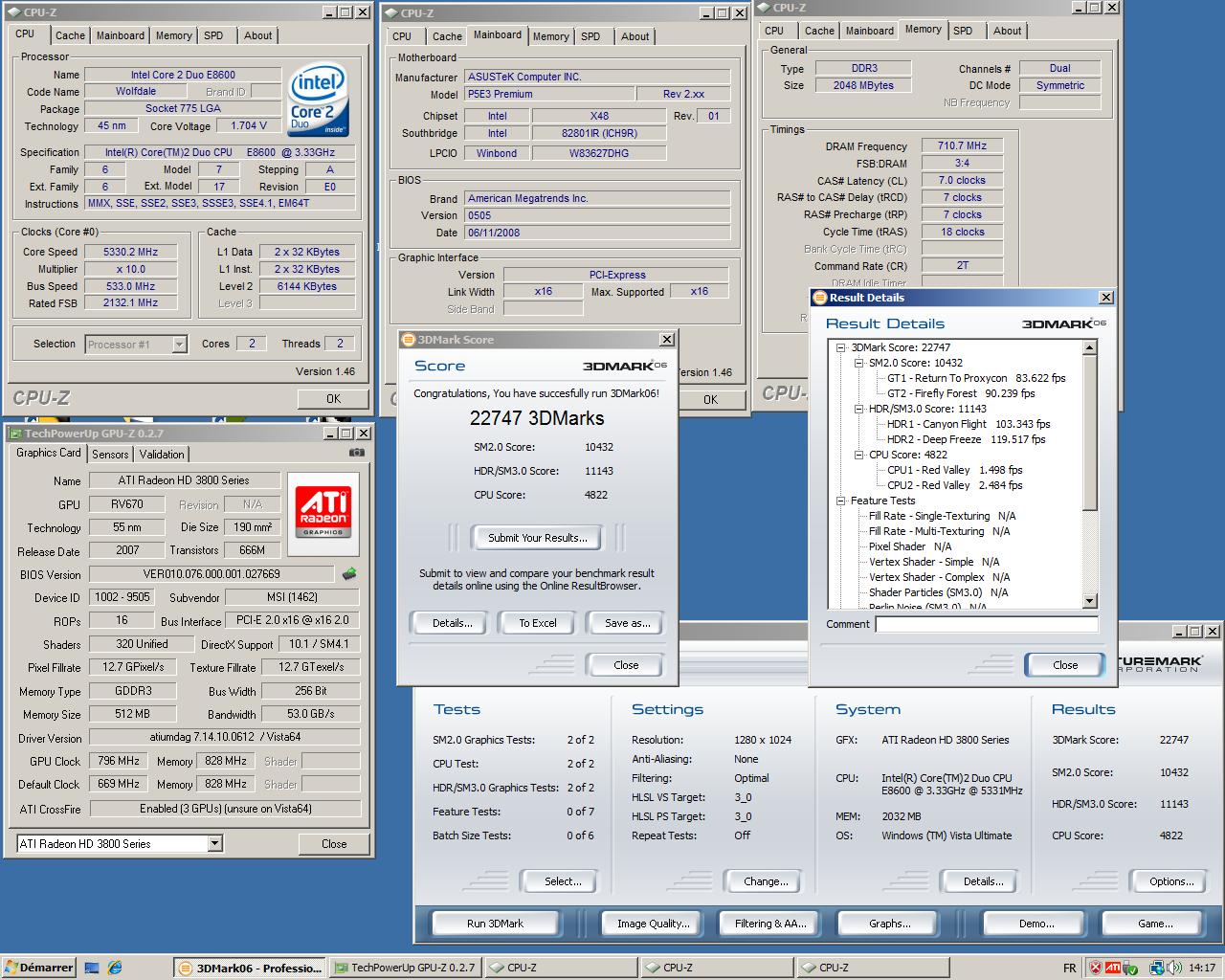The image size is (1225, 980).
Task: Click Close button in GPU-Z window
Action: pos(334,844)
